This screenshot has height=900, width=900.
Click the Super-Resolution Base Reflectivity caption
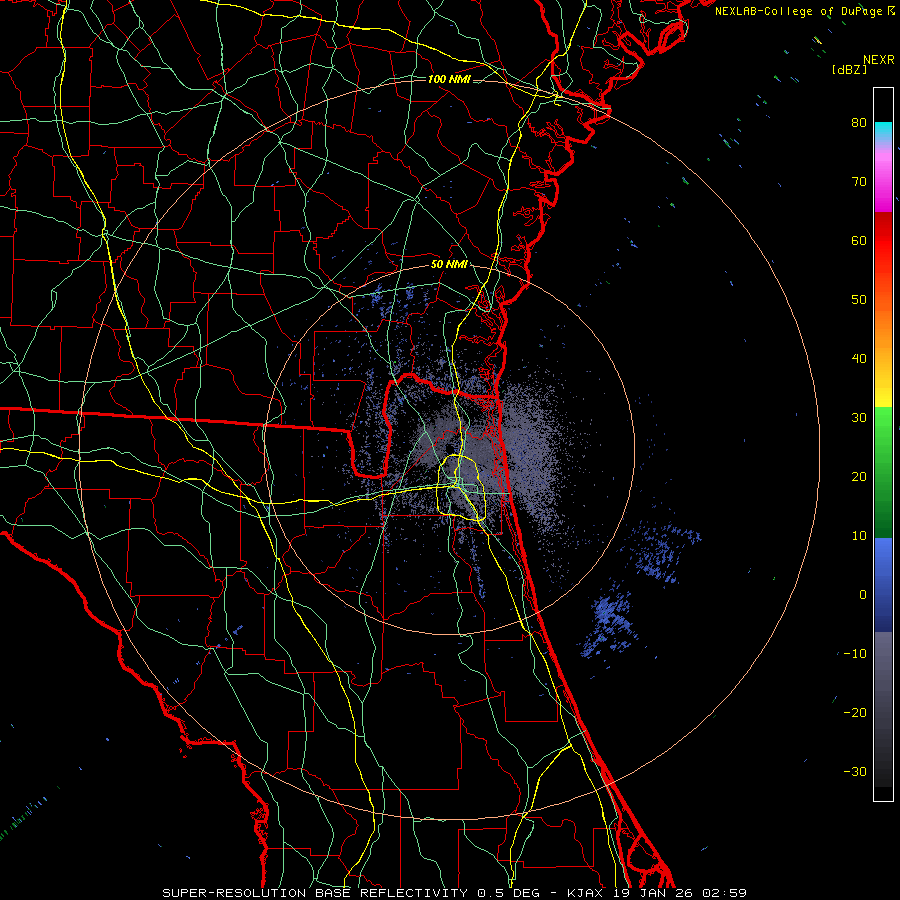455,893
